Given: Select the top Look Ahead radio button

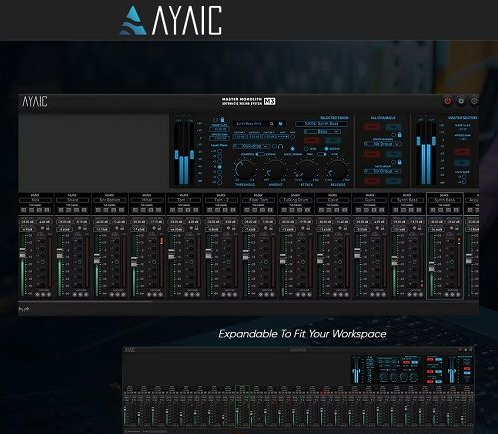Looking at the screenshot, I should tap(219, 151).
